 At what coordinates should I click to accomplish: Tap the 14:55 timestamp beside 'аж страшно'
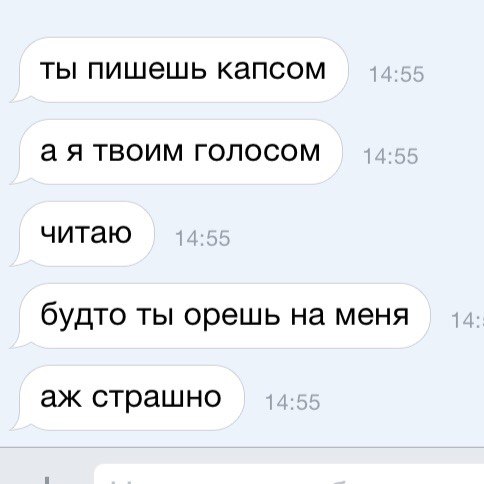tap(292, 402)
